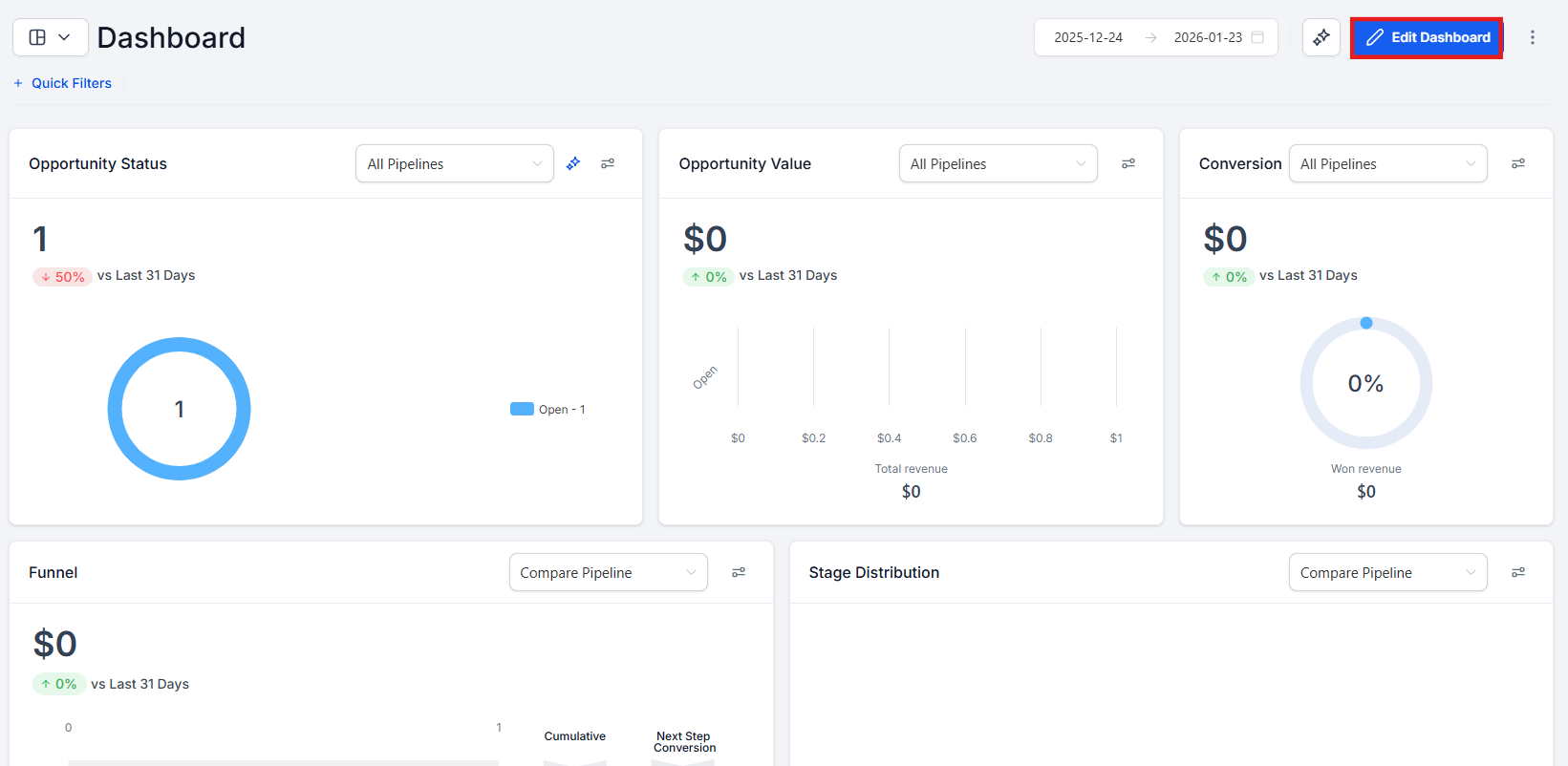Click the calendar icon in date range
The height and width of the screenshot is (766, 1568).
1257,37
